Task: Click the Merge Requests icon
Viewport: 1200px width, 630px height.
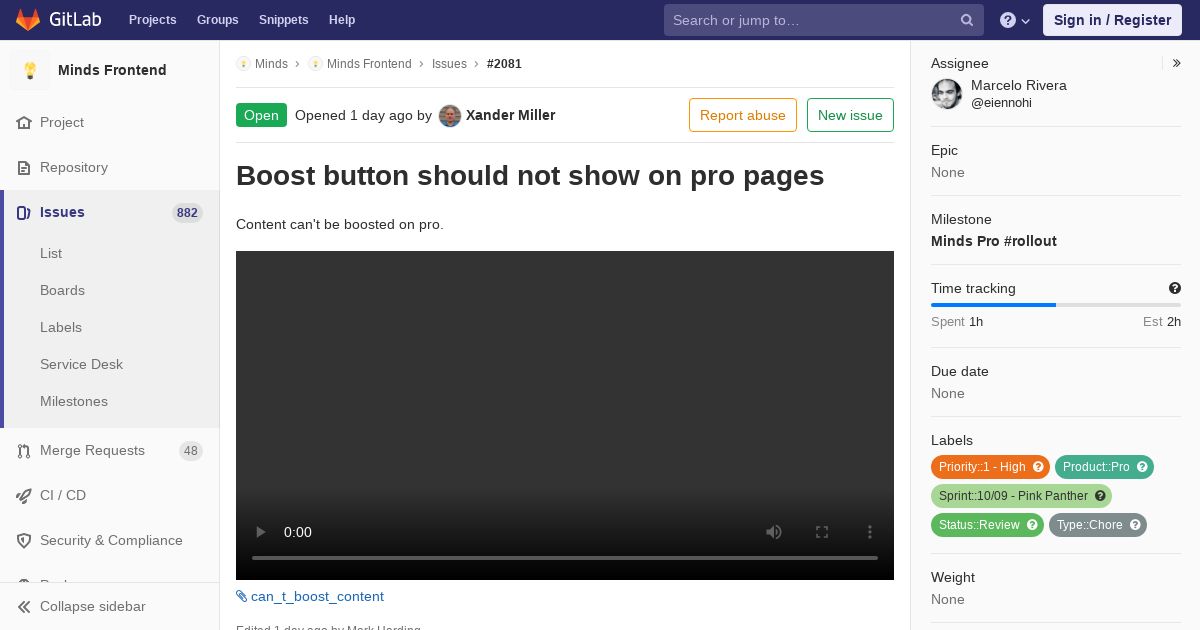Action: point(24,451)
